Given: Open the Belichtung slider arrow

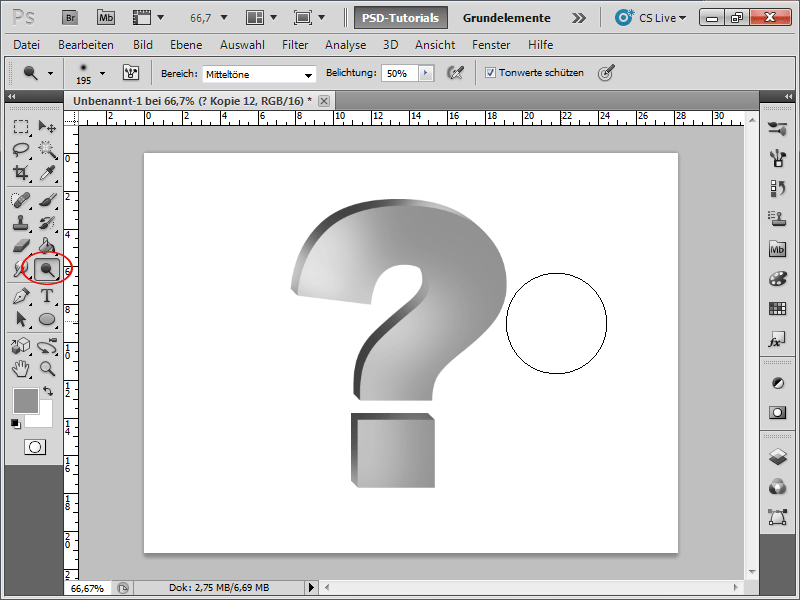Looking at the screenshot, I should point(426,73).
